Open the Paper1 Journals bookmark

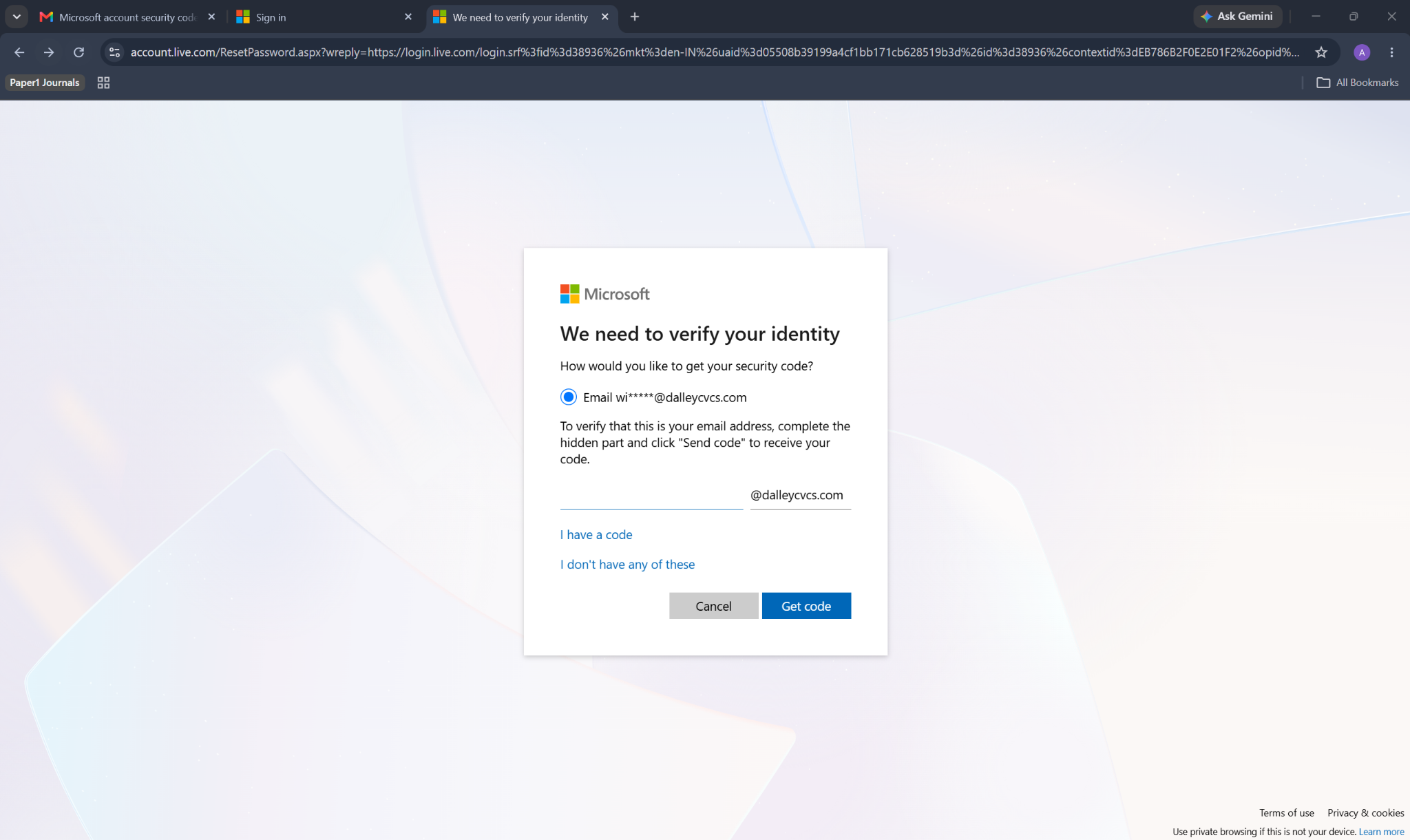click(x=45, y=83)
